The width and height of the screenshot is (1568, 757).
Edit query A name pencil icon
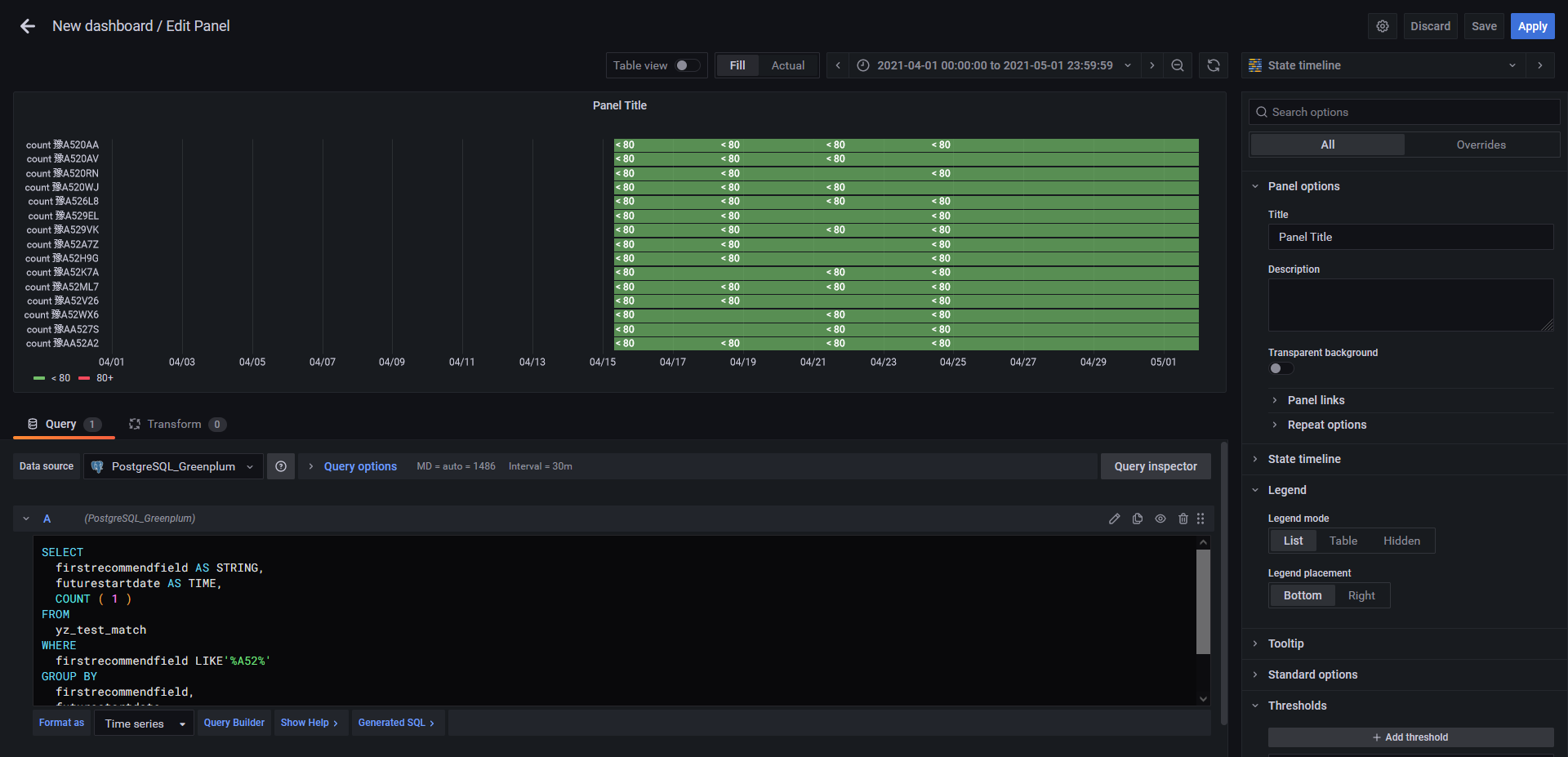point(1114,519)
